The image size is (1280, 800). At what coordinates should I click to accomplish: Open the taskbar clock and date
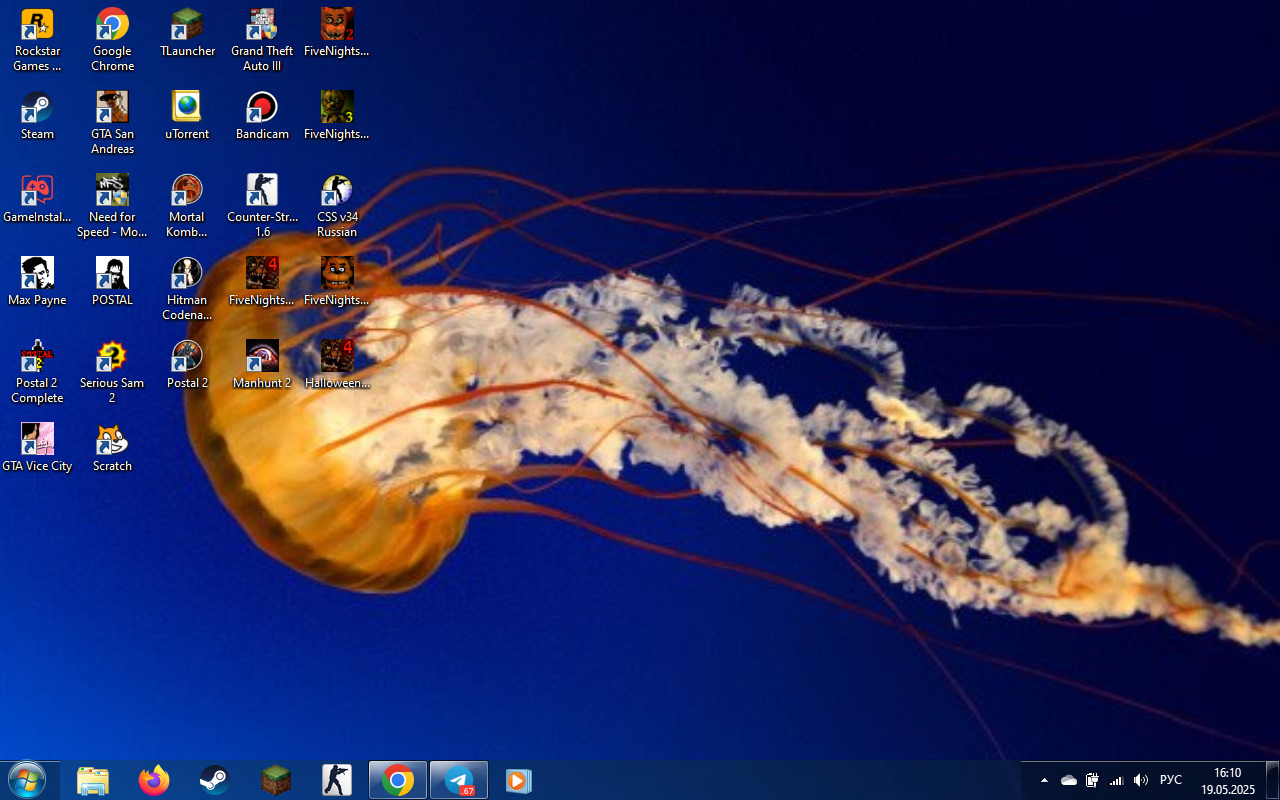[1227, 780]
